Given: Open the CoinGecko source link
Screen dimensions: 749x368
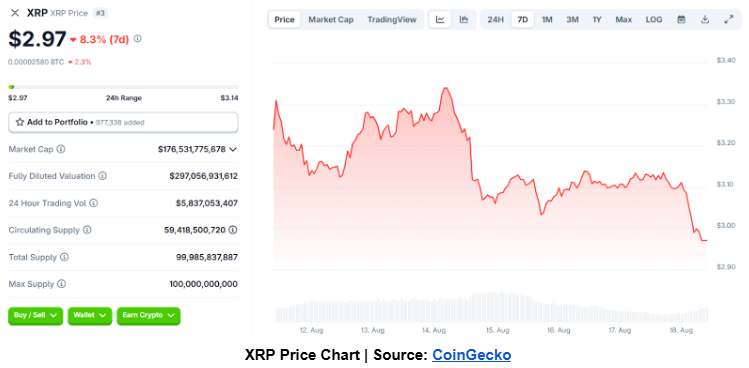Looking at the screenshot, I should 471,355.
